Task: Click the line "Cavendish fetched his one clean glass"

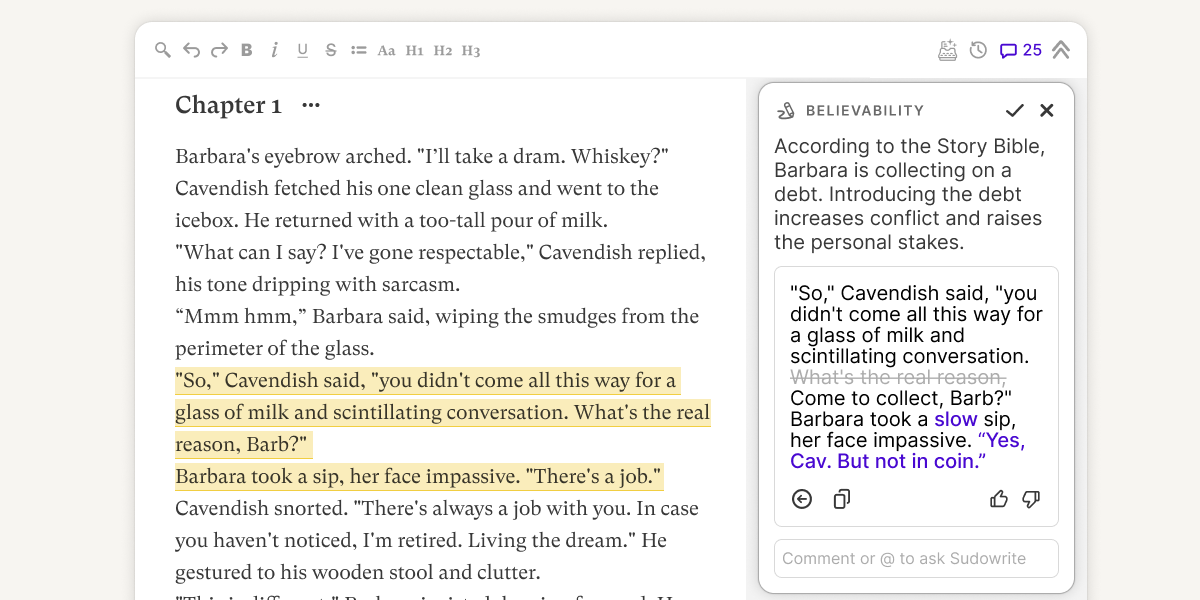Action: tap(417, 189)
